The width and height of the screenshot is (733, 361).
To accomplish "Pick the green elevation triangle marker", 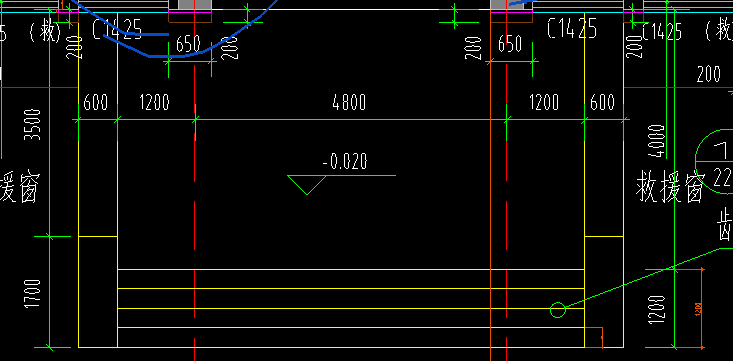I will pos(307,185).
